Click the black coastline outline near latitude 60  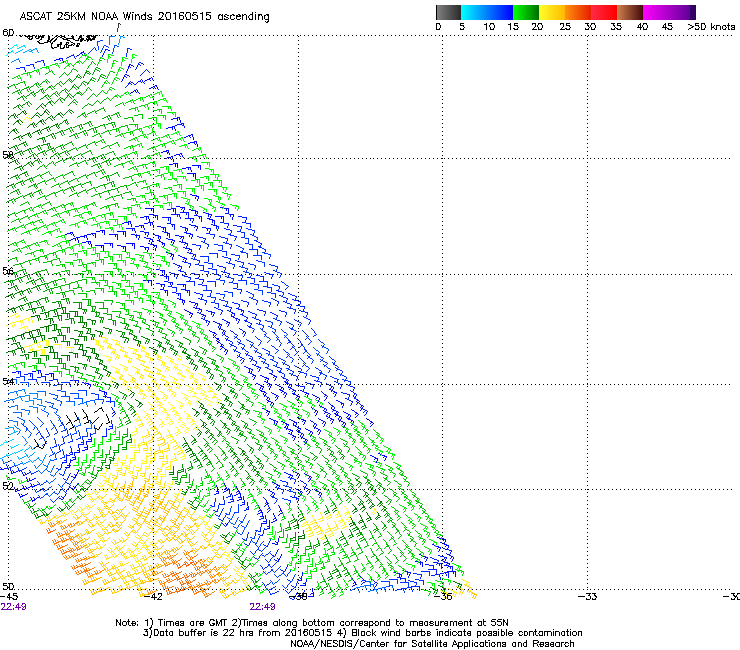click(x=58, y=41)
